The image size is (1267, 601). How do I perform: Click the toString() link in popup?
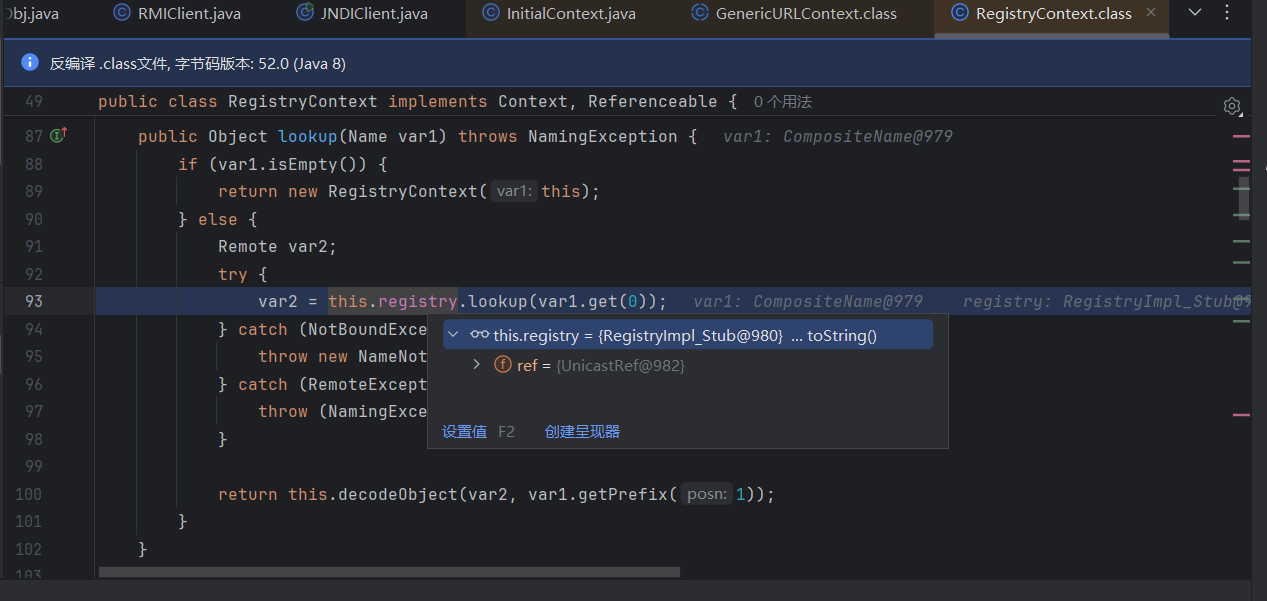tap(841, 336)
